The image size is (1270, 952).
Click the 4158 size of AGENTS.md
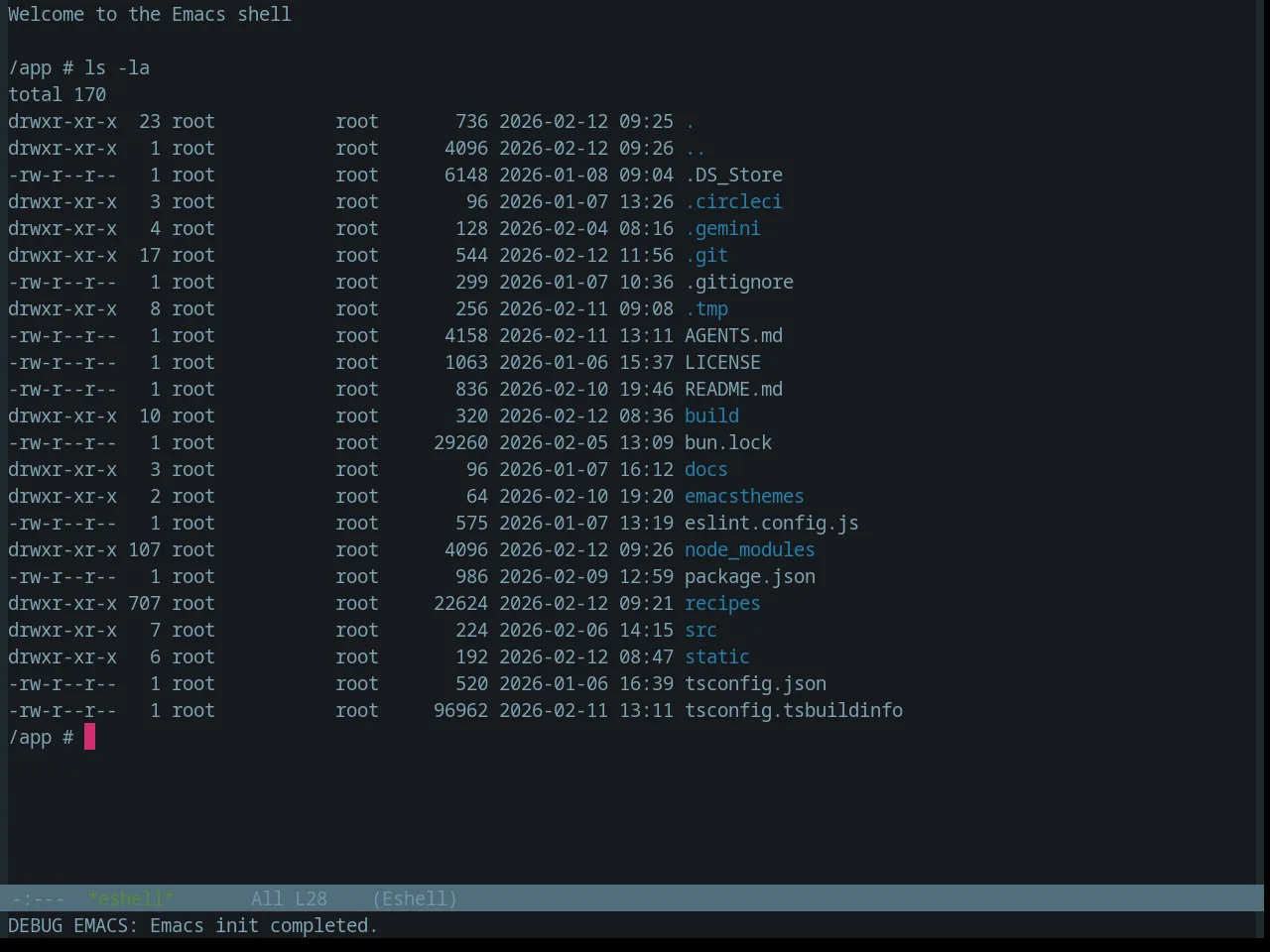466,335
